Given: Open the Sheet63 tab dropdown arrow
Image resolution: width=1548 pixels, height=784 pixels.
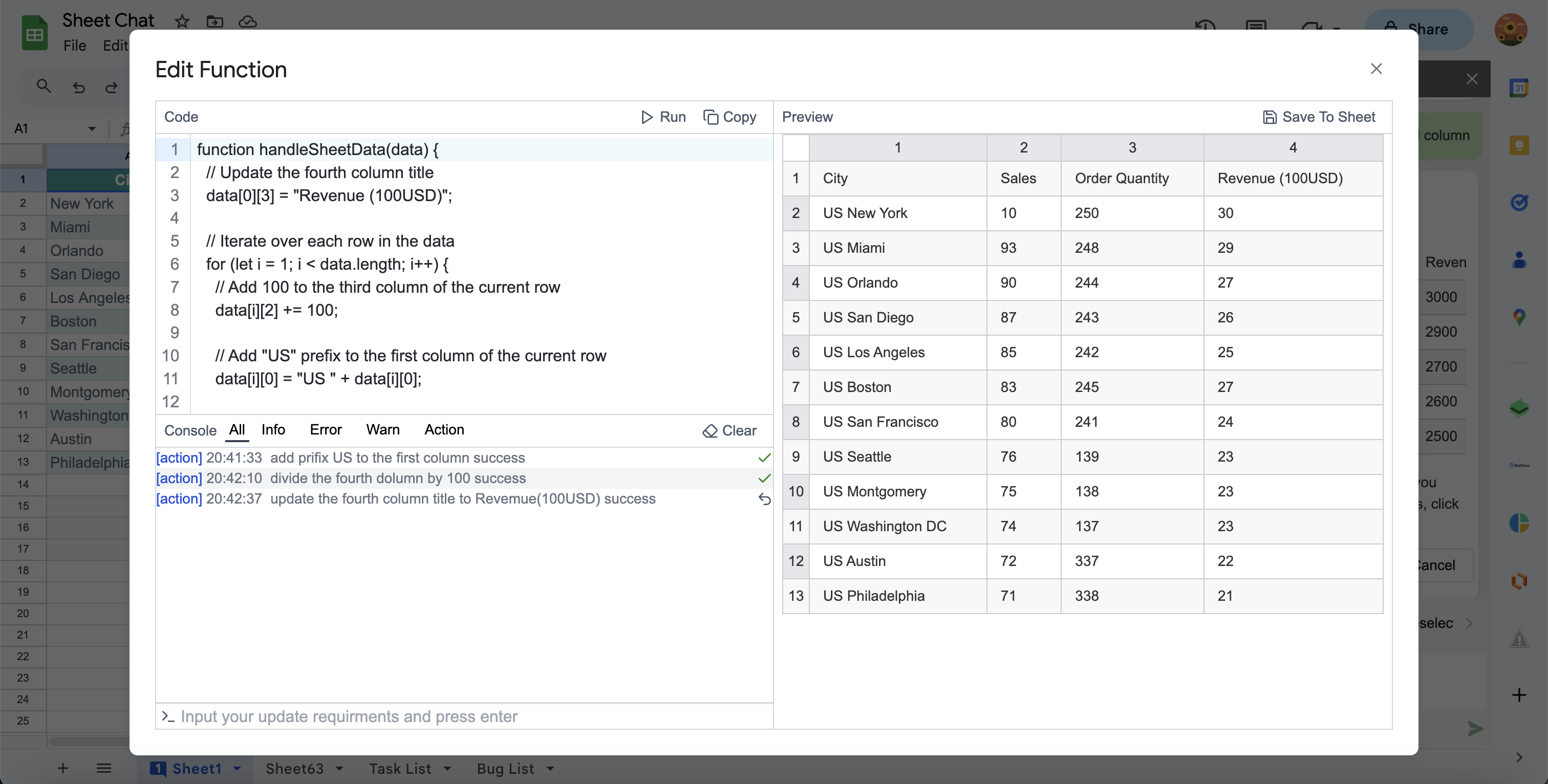Looking at the screenshot, I should 339,768.
